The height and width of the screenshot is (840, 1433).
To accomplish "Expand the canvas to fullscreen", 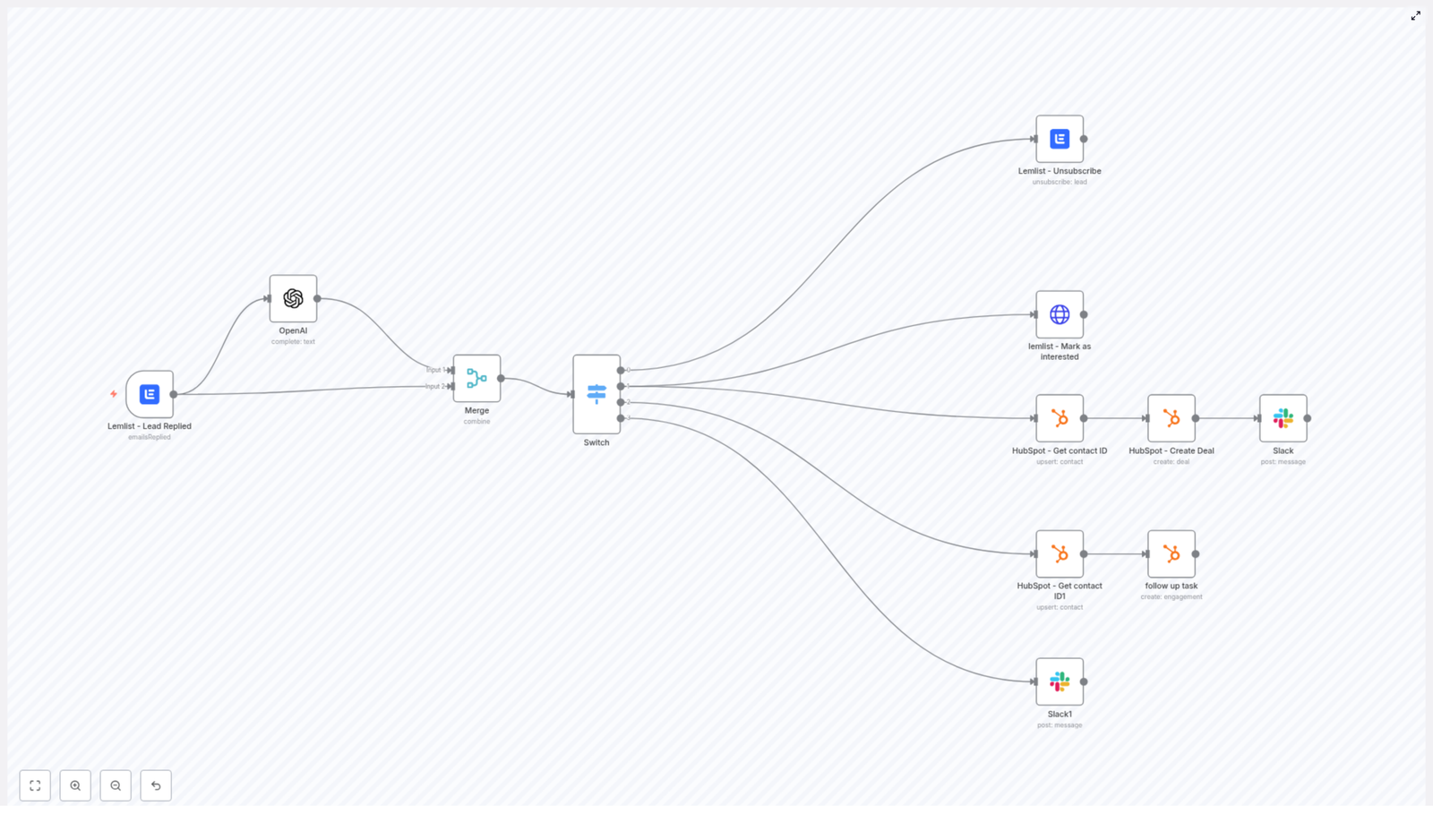I will [1416, 15].
